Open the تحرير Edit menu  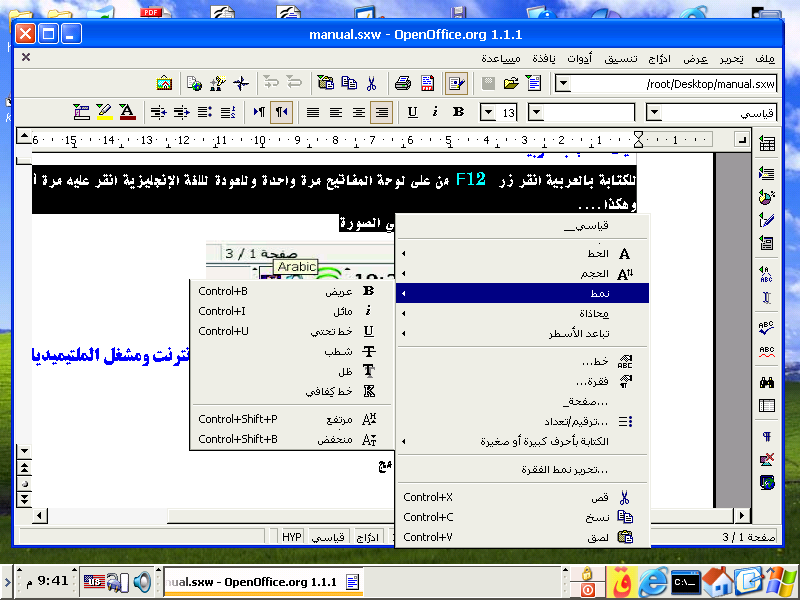pos(732,59)
